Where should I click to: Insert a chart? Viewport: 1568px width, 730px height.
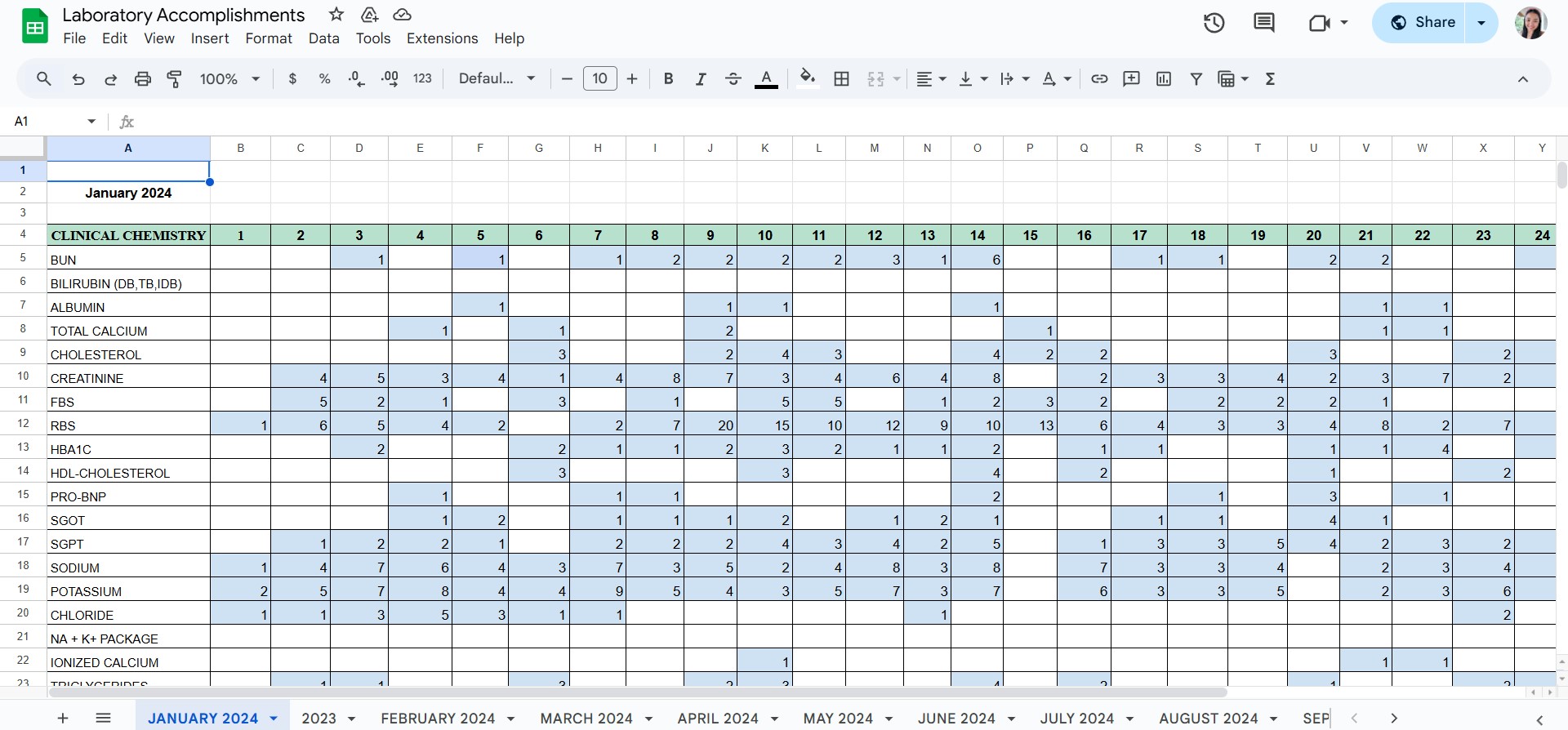[1164, 79]
